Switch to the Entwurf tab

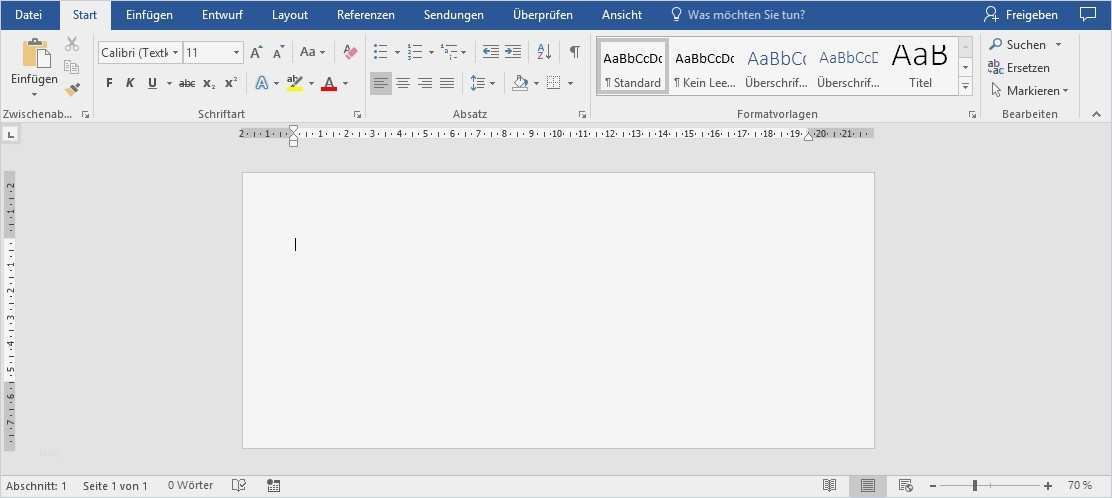222,14
